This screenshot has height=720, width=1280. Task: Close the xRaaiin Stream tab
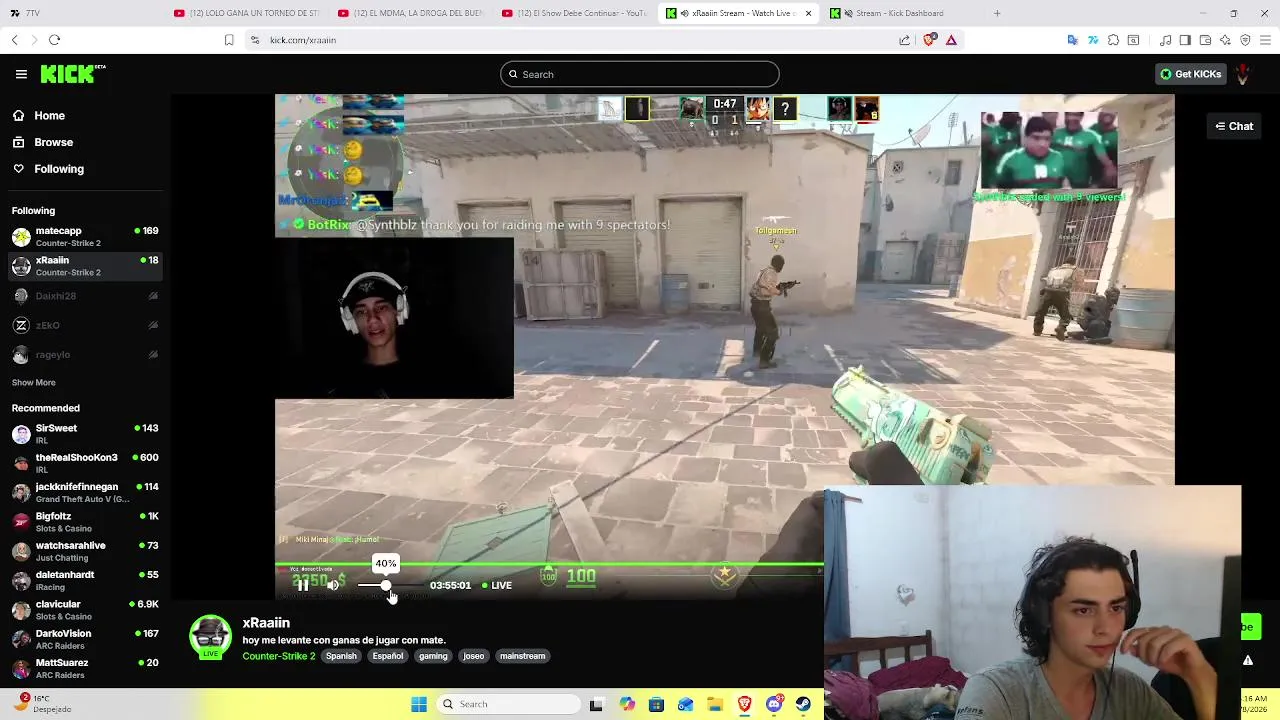point(808,13)
